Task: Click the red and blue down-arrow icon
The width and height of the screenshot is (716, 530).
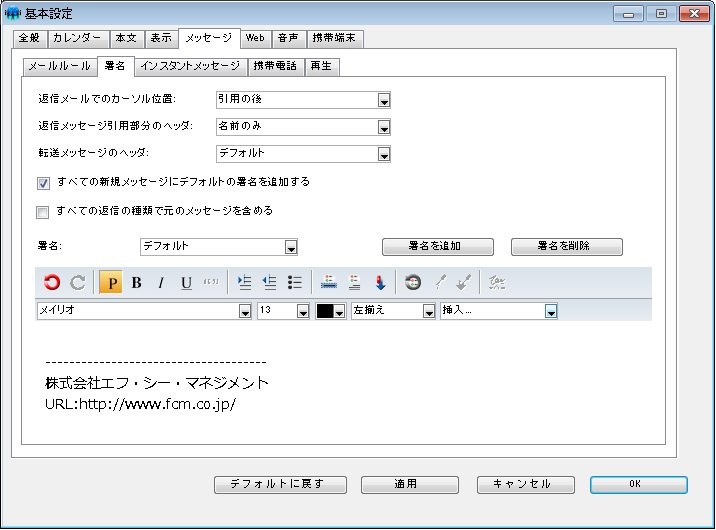Action: 380,283
